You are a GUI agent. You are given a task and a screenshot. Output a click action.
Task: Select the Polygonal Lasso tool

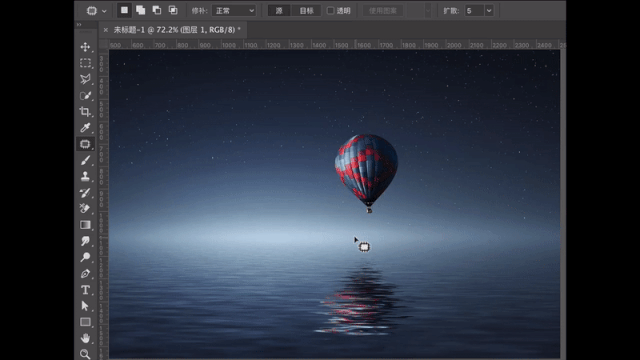click(85, 79)
